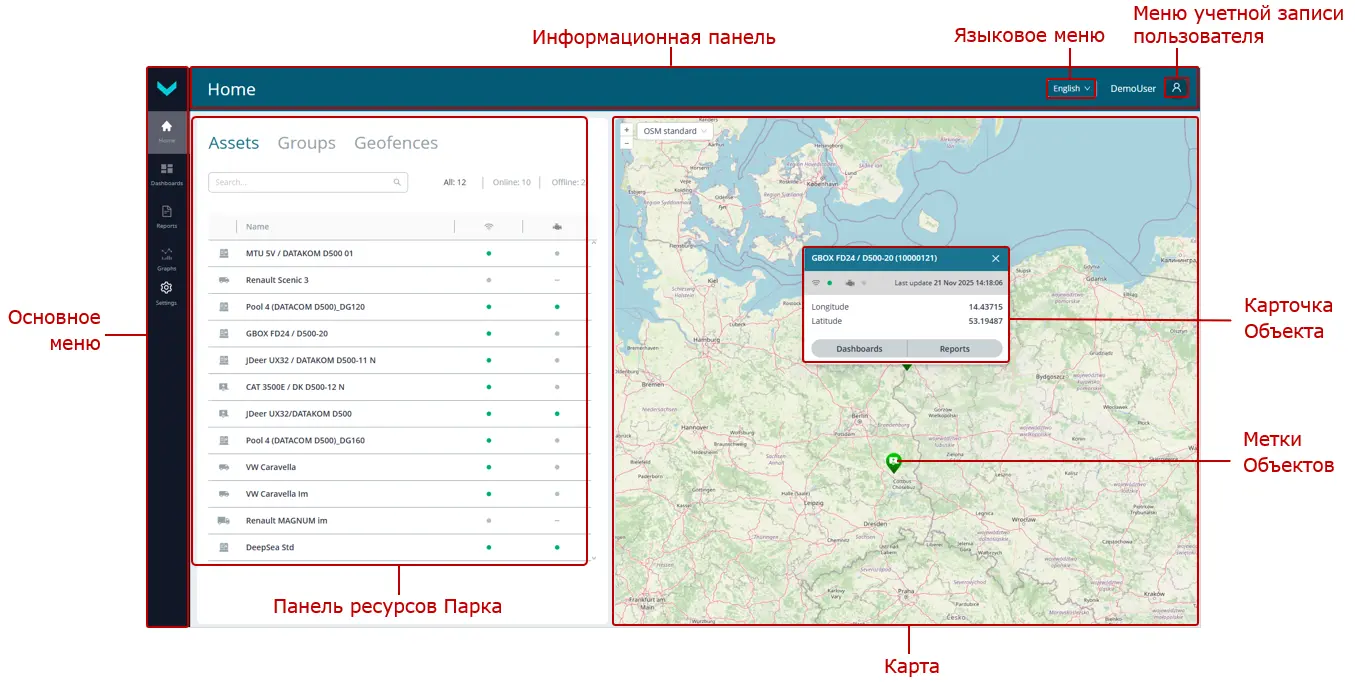Switch to the Groups tab
This screenshot has height=682, width=1355.
click(306, 143)
